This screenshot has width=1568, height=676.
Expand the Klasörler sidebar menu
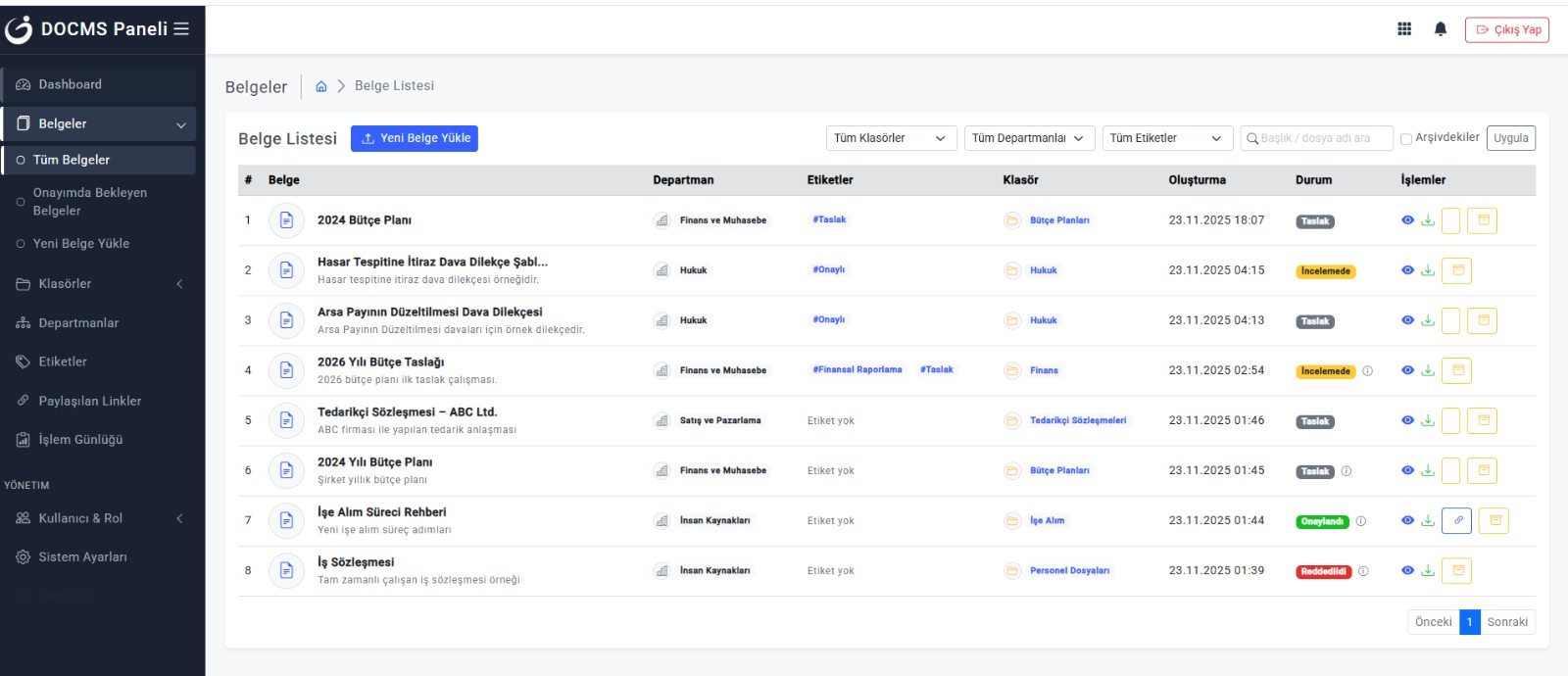tap(98, 284)
